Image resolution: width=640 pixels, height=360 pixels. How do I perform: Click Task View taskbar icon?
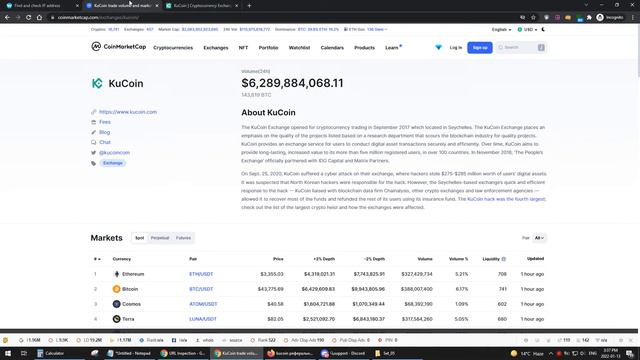point(24,353)
